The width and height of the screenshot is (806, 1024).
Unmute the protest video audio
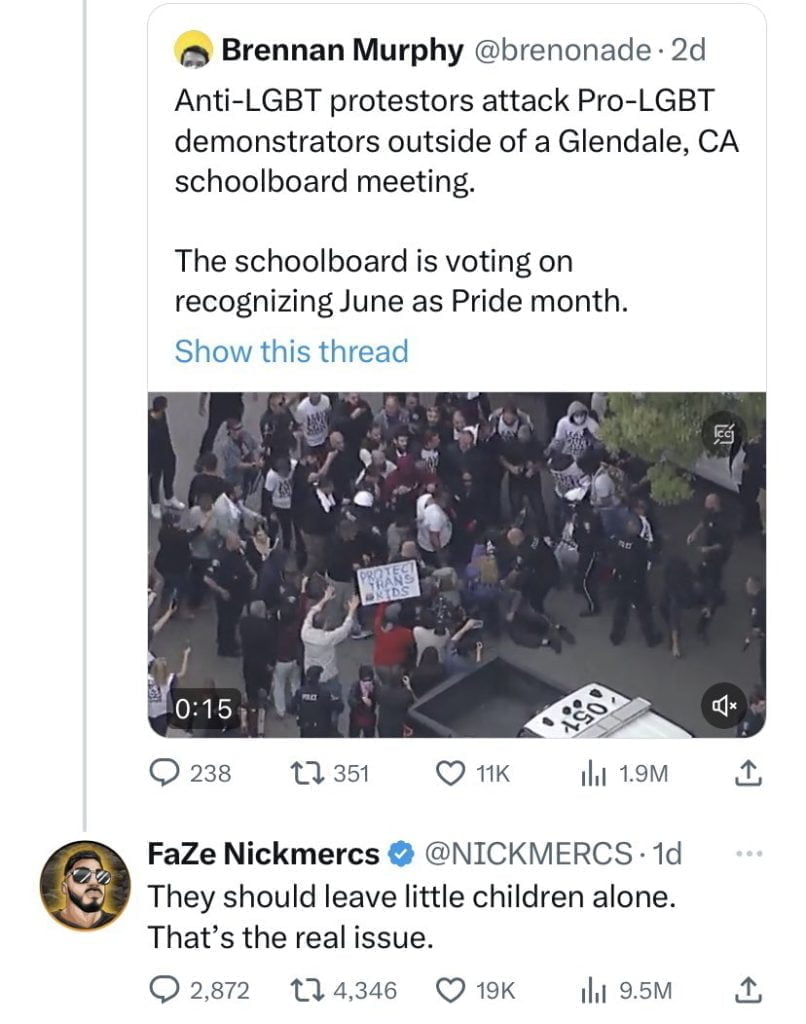click(724, 704)
